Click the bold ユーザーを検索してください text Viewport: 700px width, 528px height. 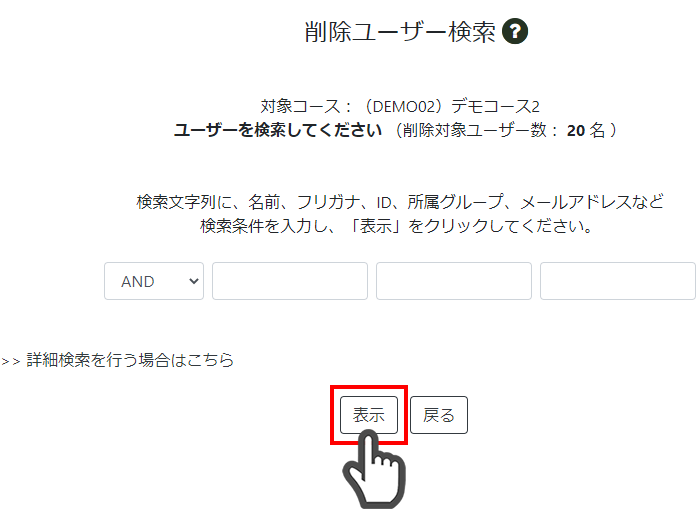pos(278,130)
